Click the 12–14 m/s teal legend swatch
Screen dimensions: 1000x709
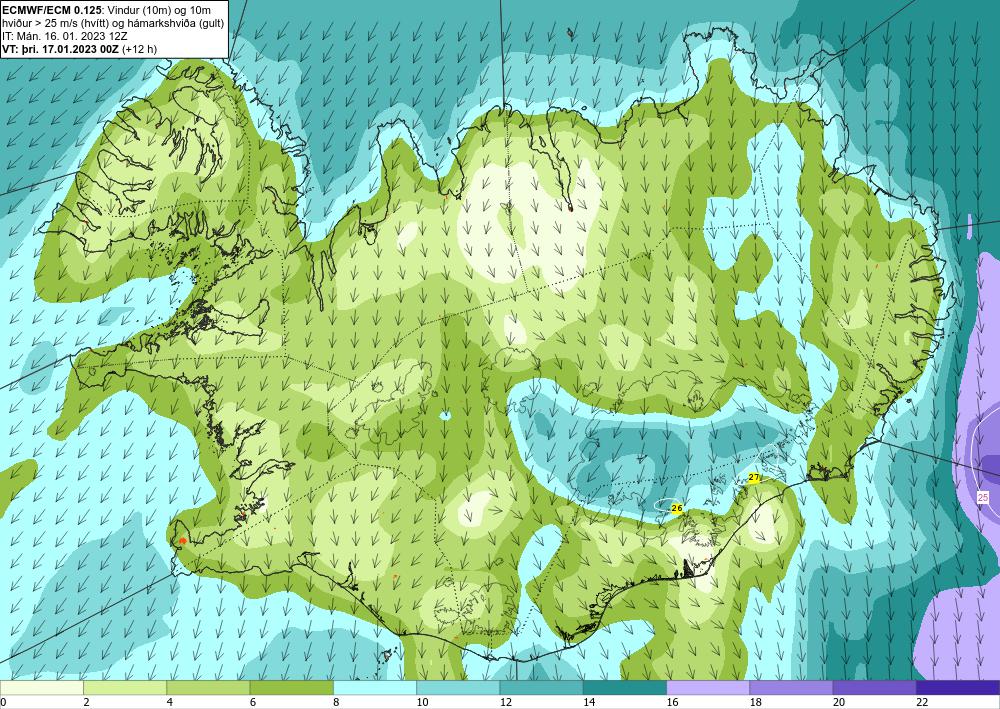[x=541, y=687]
